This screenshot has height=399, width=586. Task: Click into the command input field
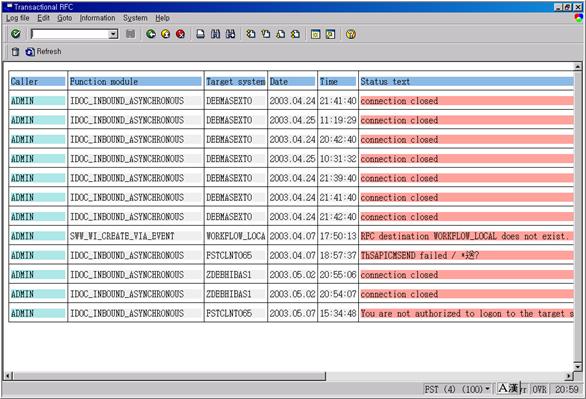pyautogui.click(x=70, y=34)
